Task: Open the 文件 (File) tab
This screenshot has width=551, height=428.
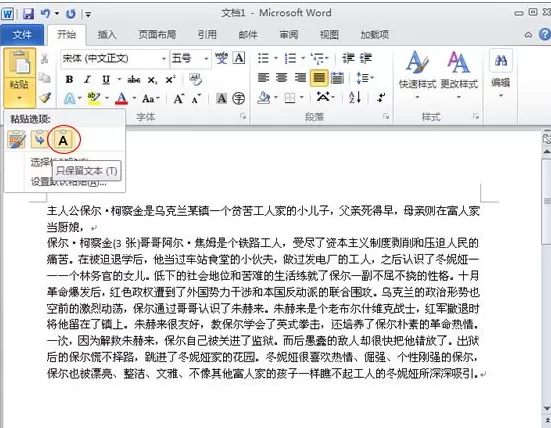Action: coord(22,35)
